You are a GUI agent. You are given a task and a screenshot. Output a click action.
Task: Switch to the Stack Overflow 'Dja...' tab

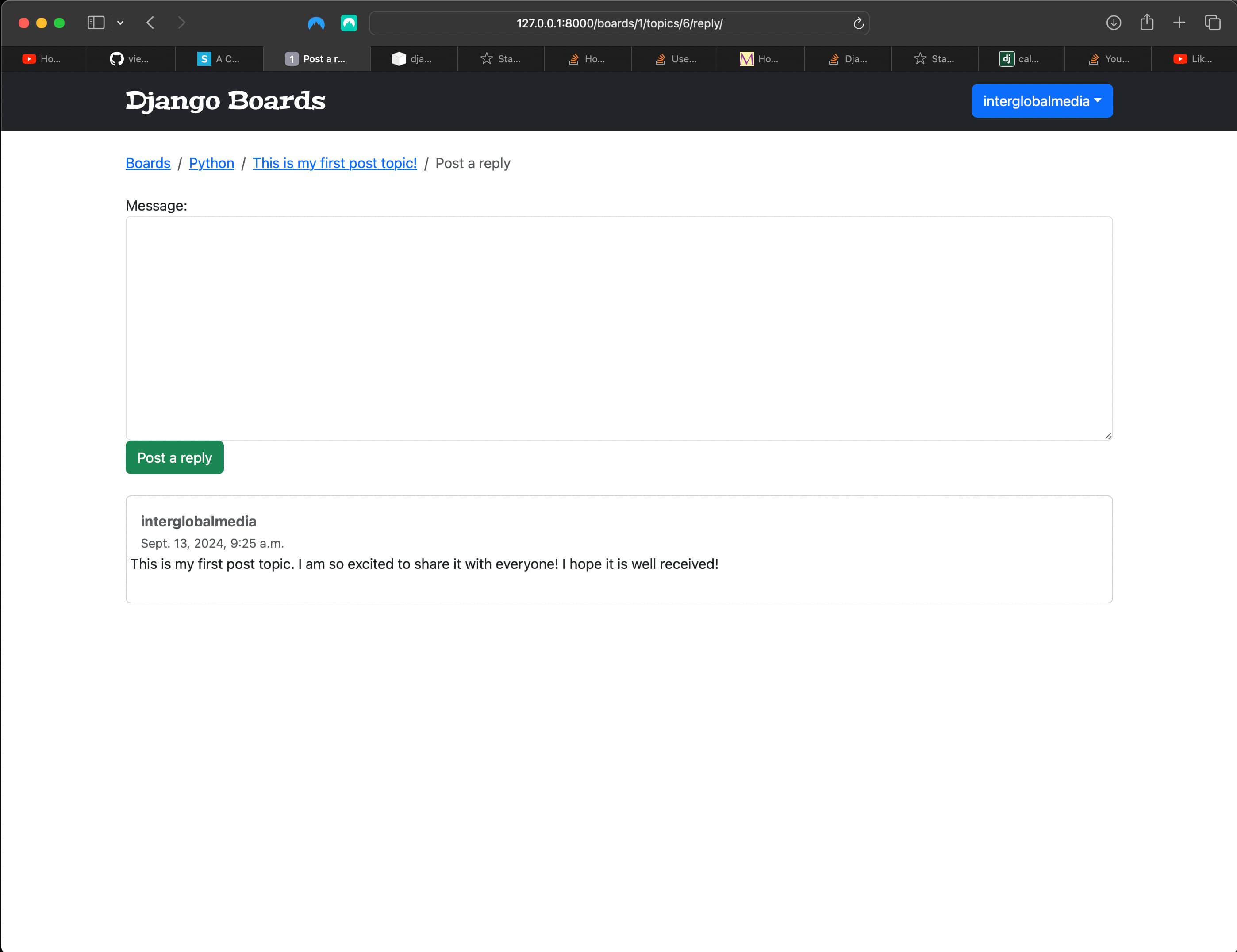coord(847,59)
